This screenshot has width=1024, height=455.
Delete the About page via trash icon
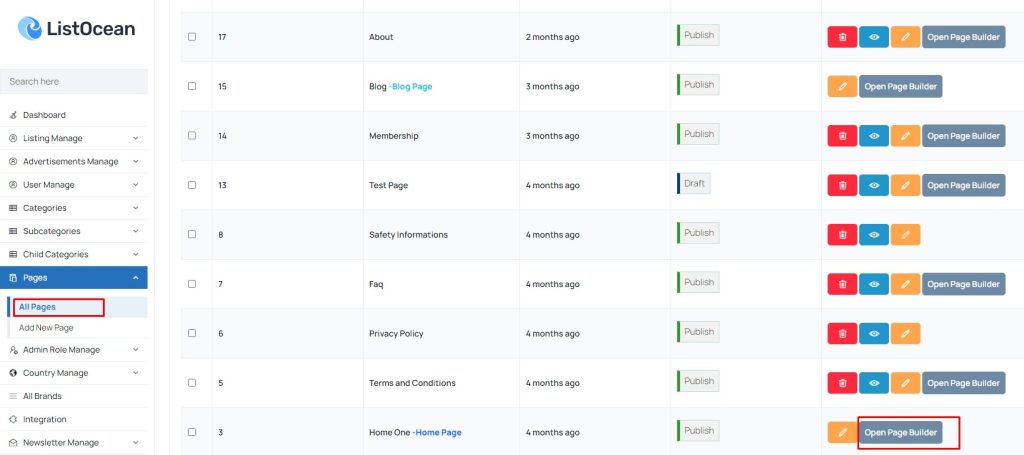[x=842, y=37]
